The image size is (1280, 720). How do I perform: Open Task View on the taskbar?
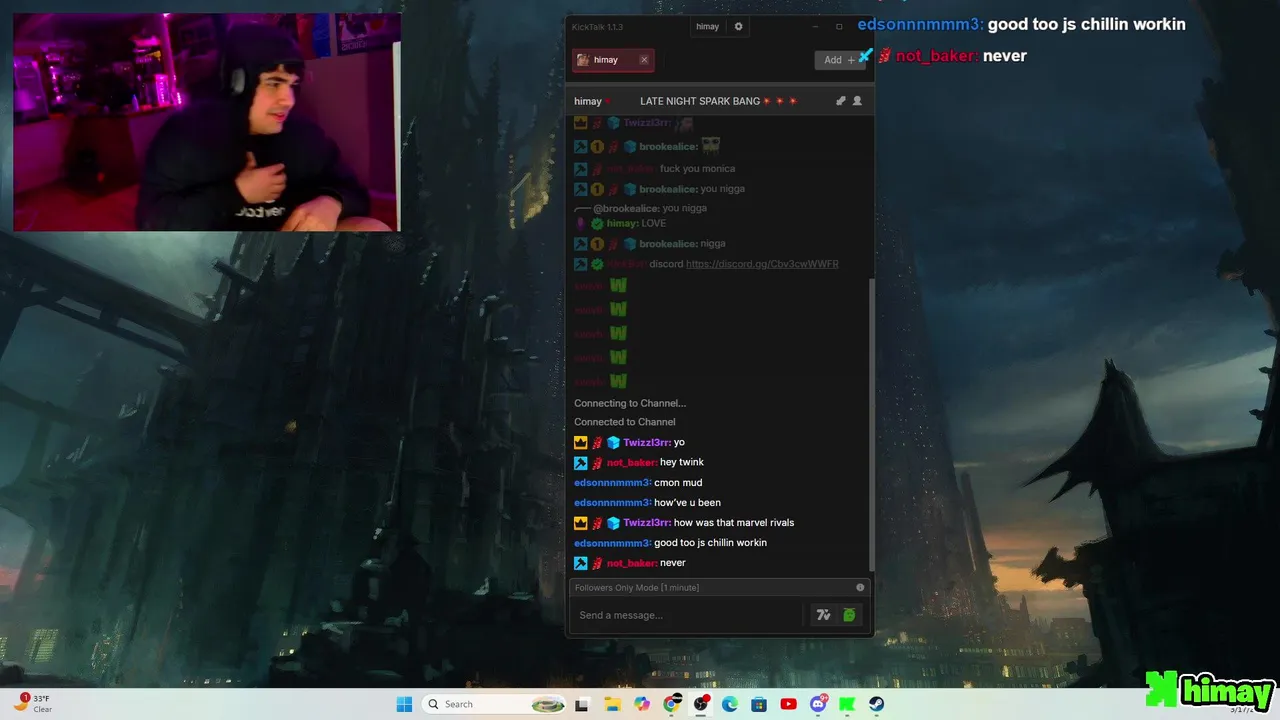(582, 704)
